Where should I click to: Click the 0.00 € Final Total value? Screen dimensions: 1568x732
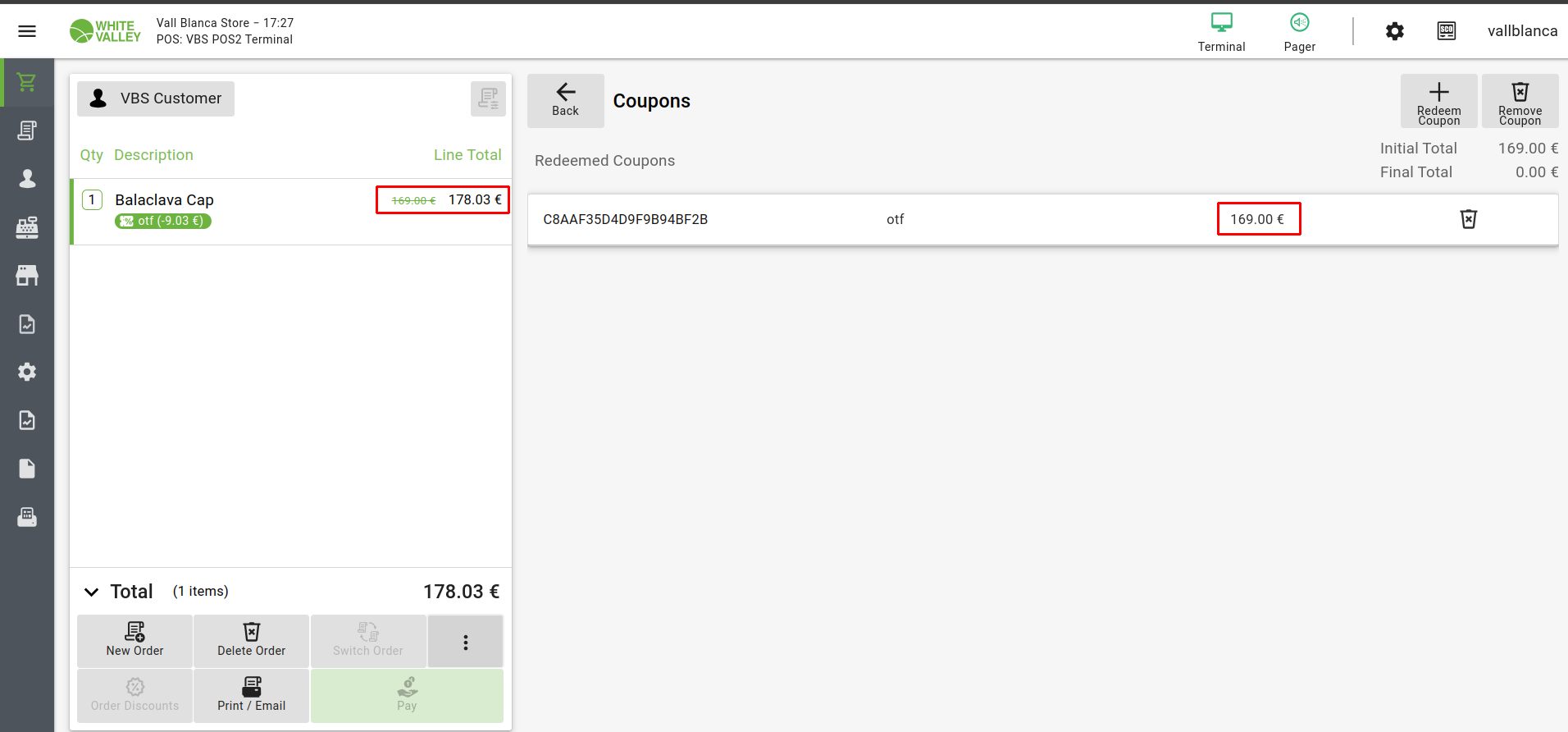click(1536, 172)
